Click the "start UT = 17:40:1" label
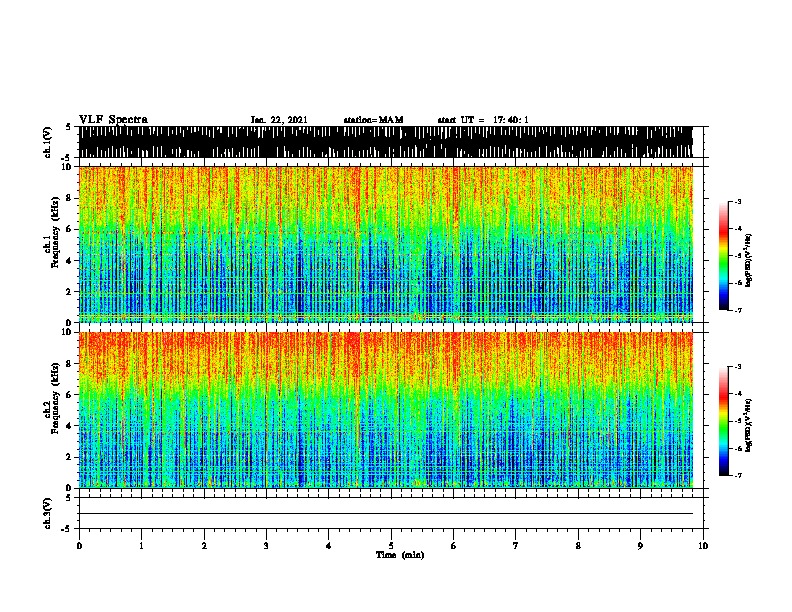Image resolution: width=792 pixels, height=612 pixels. point(483,120)
